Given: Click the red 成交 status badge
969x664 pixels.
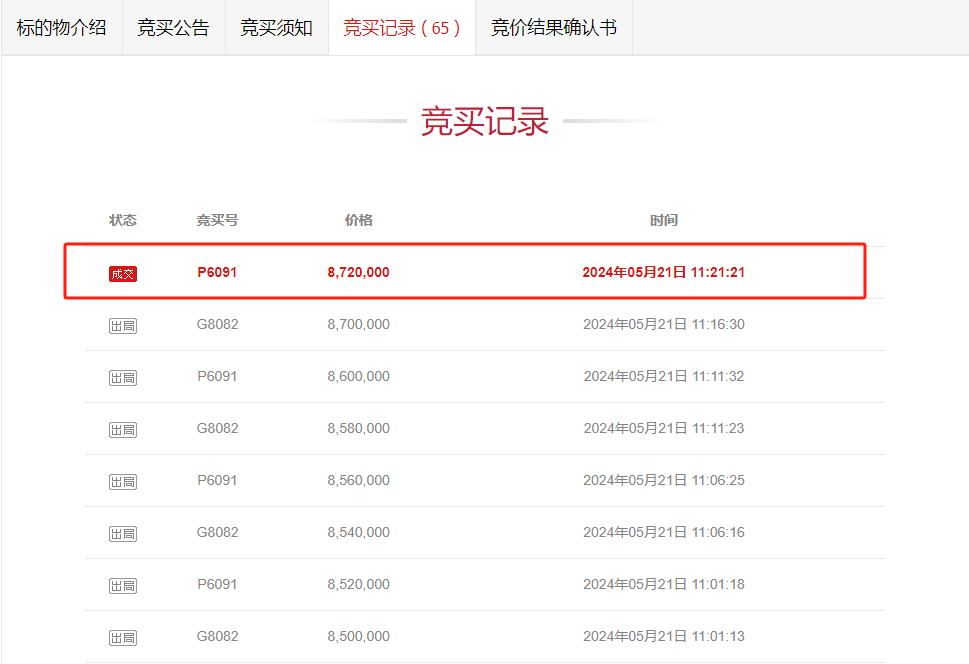Looking at the screenshot, I should (123, 274).
